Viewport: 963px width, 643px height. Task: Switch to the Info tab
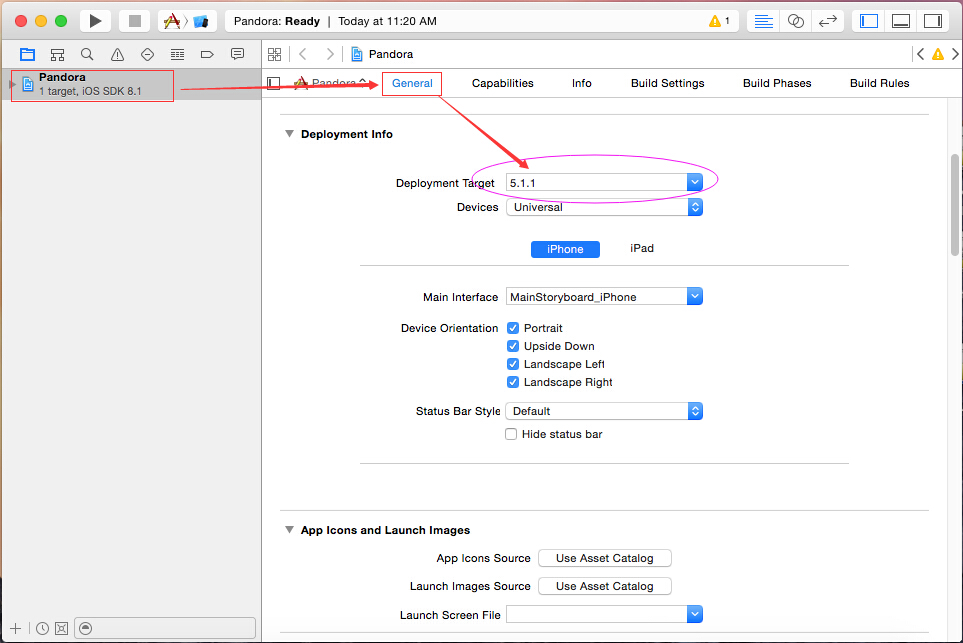pyautogui.click(x=582, y=83)
